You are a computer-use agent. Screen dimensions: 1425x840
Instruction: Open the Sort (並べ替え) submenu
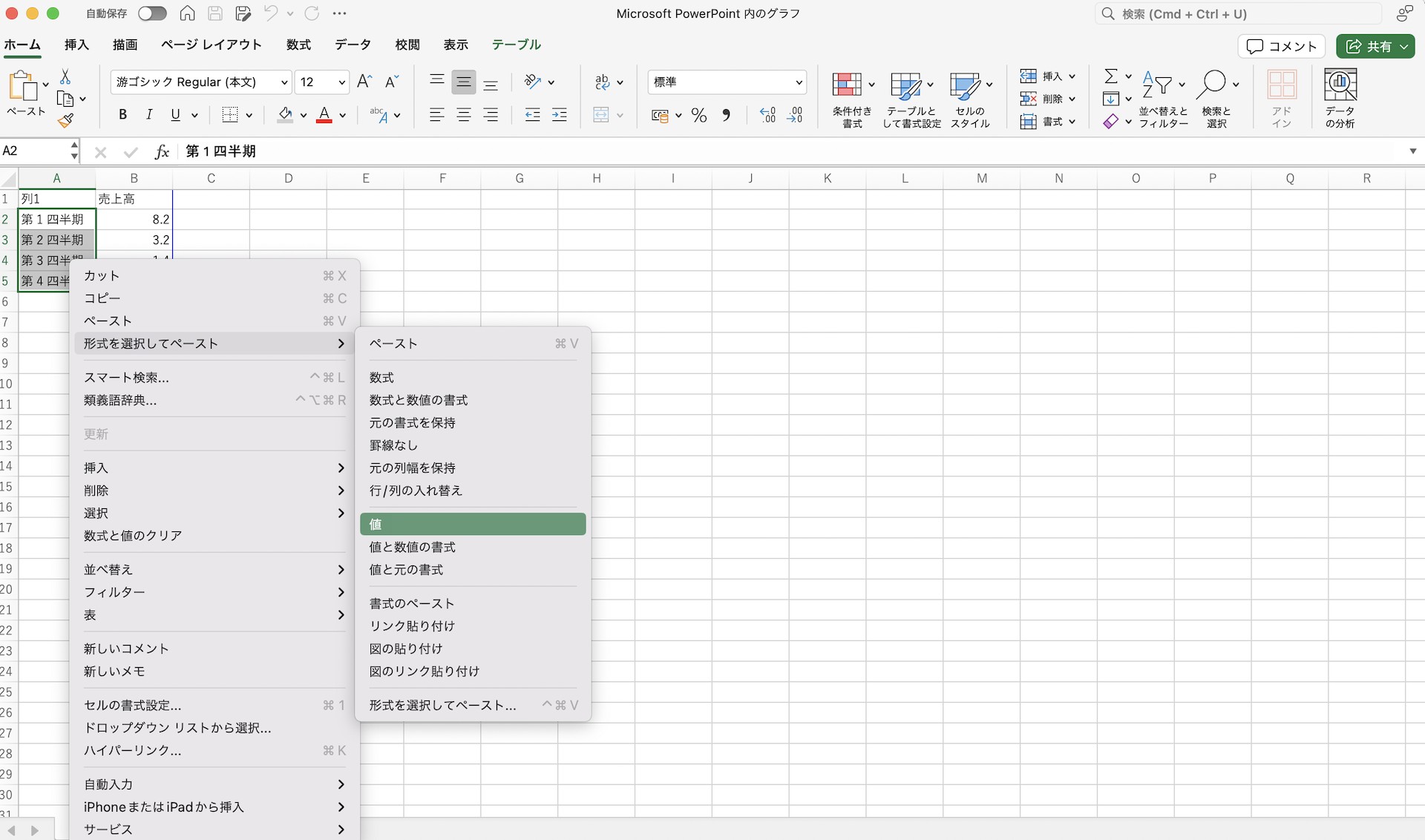(x=214, y=569)
